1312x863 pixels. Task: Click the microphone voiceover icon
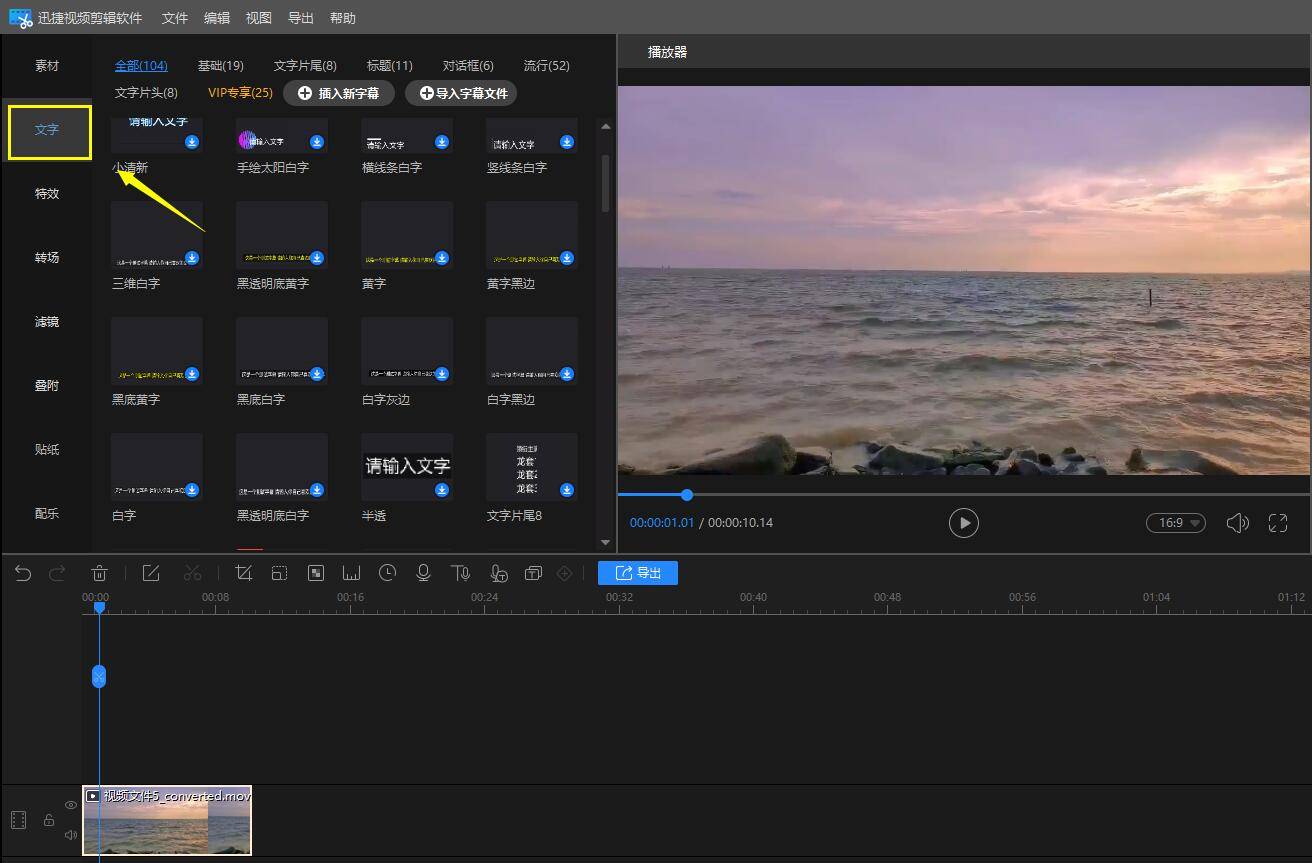[424, 573]
